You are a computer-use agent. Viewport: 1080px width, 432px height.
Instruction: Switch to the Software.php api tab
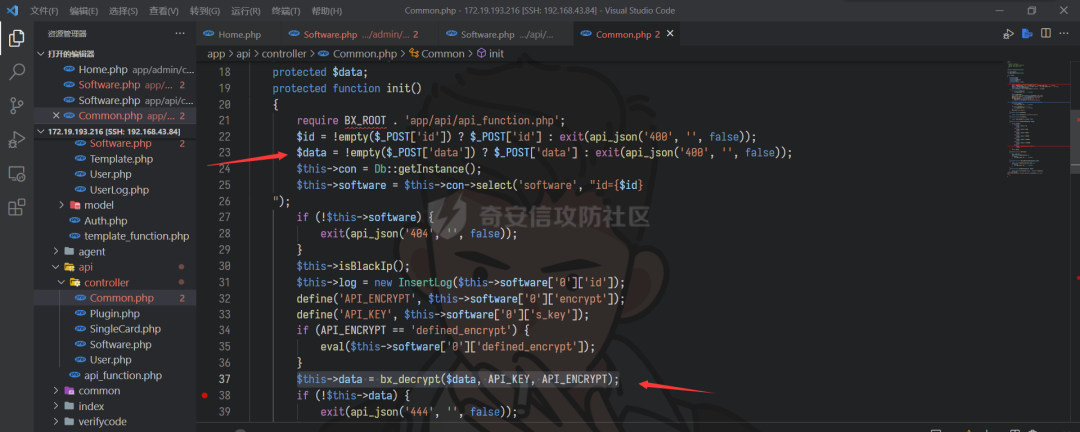tap(507, 34)
